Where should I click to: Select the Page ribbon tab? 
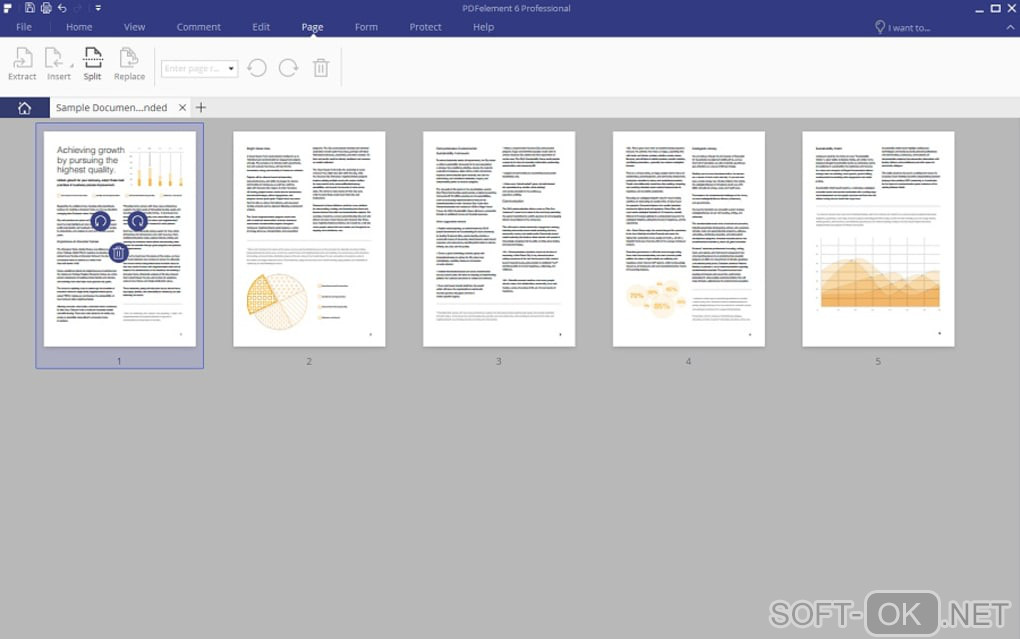click(x=312, y=27)
